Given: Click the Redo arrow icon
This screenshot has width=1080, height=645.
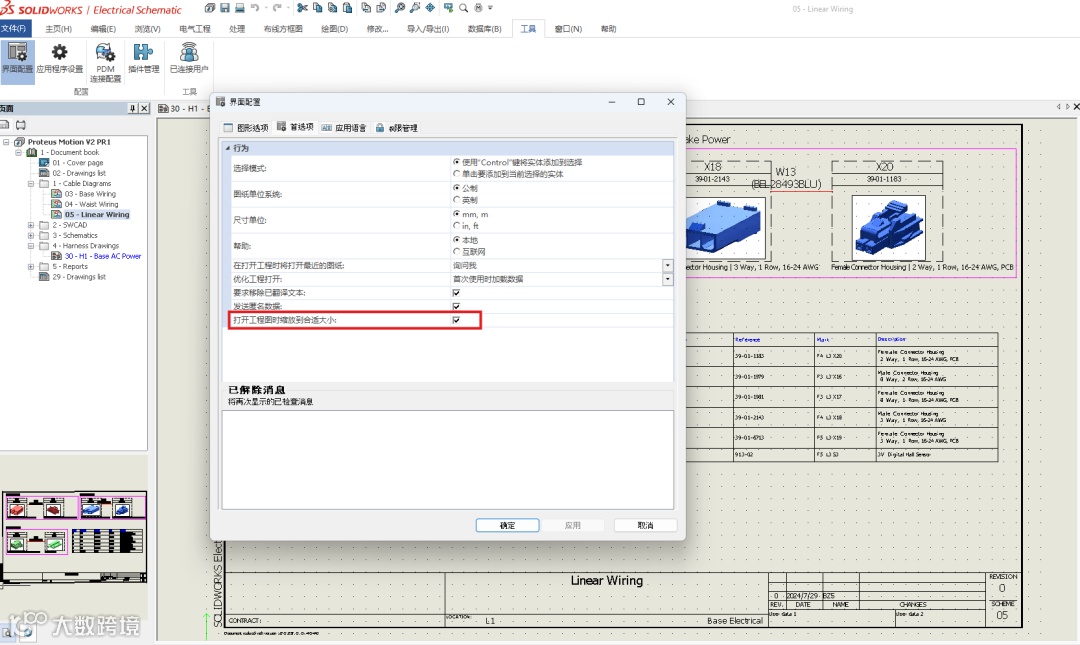Looking at the screenshot, I should (277, 8).
